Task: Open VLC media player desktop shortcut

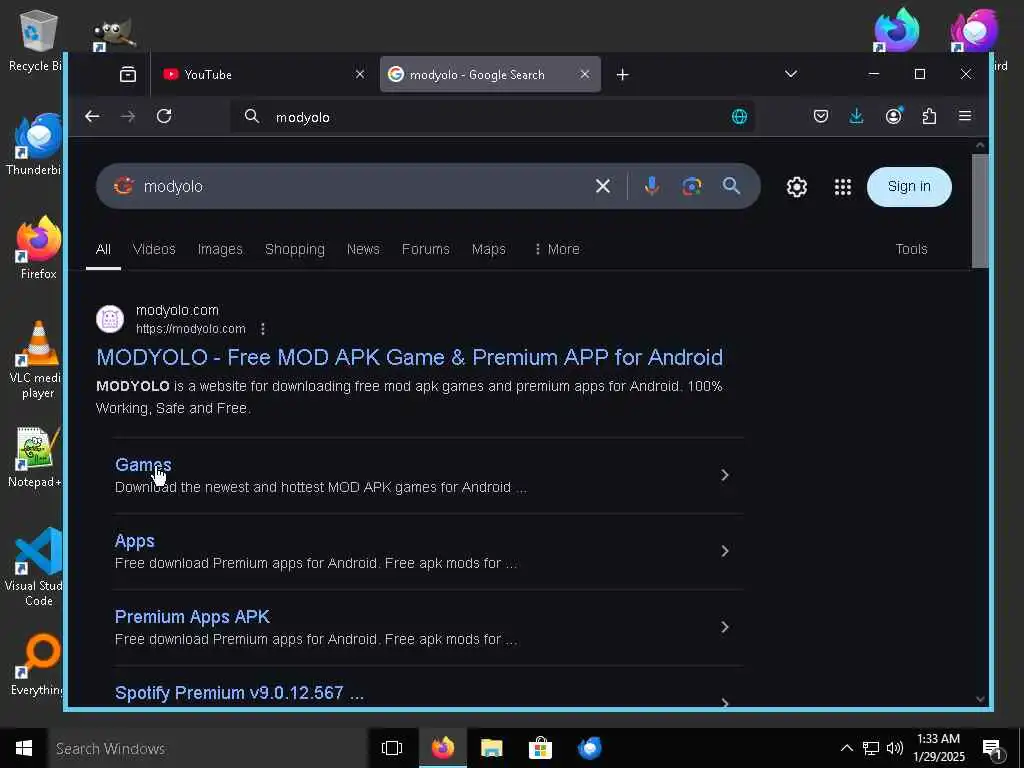Action: tap(38, 359)
